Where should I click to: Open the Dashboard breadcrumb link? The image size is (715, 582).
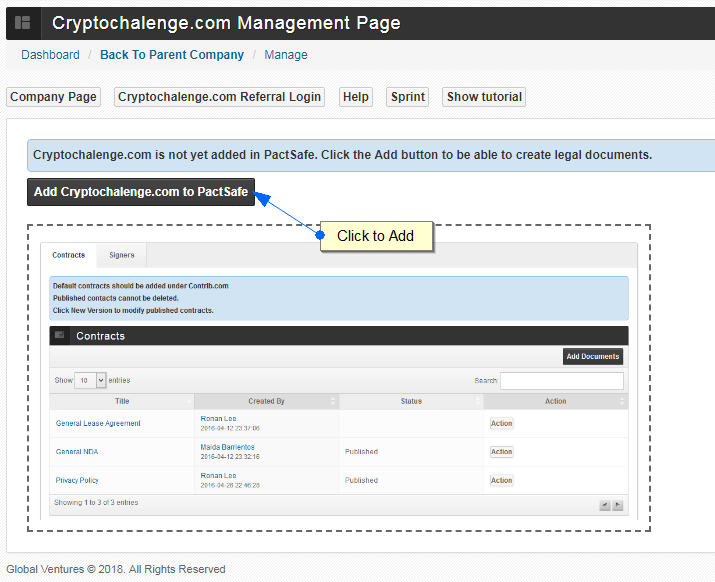point(50,55)
